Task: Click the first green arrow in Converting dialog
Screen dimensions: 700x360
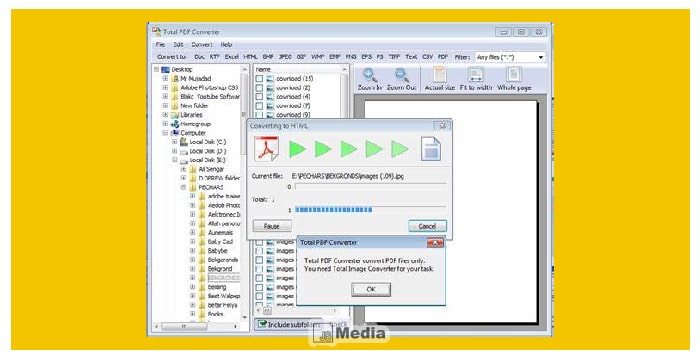Action: pos(297,149)
